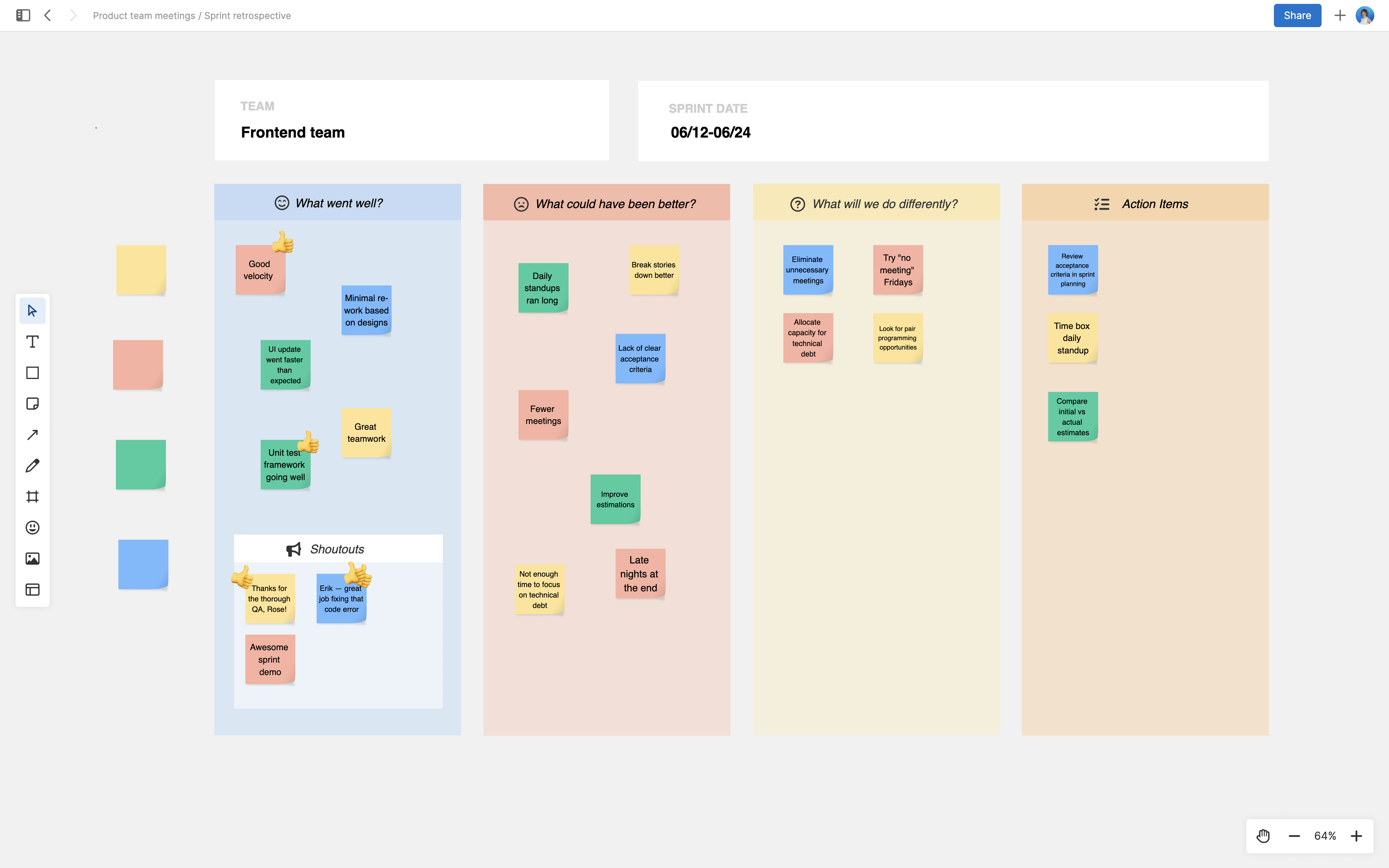Image resolution: width=1389 pixels, height=868 pixels.
Task: Pick the Sticky note tool
Action: tap(32, 403)
